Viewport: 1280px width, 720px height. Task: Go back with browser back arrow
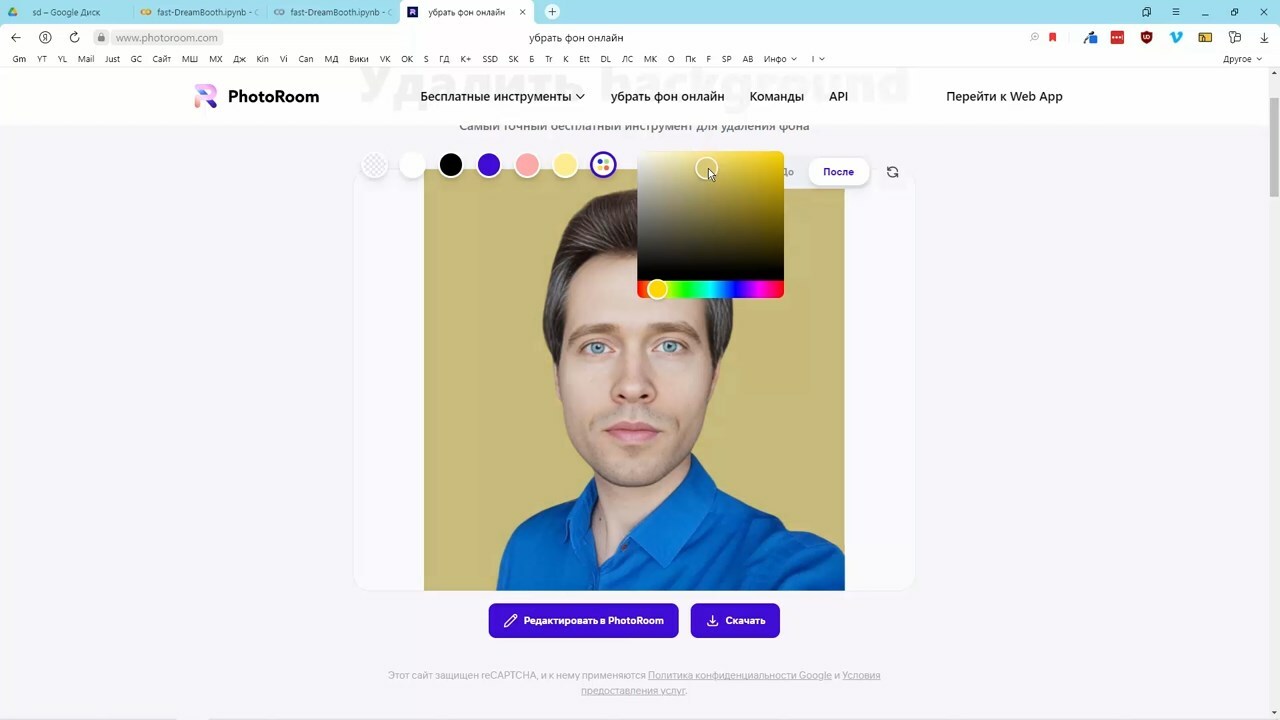[x=16, y=37]
